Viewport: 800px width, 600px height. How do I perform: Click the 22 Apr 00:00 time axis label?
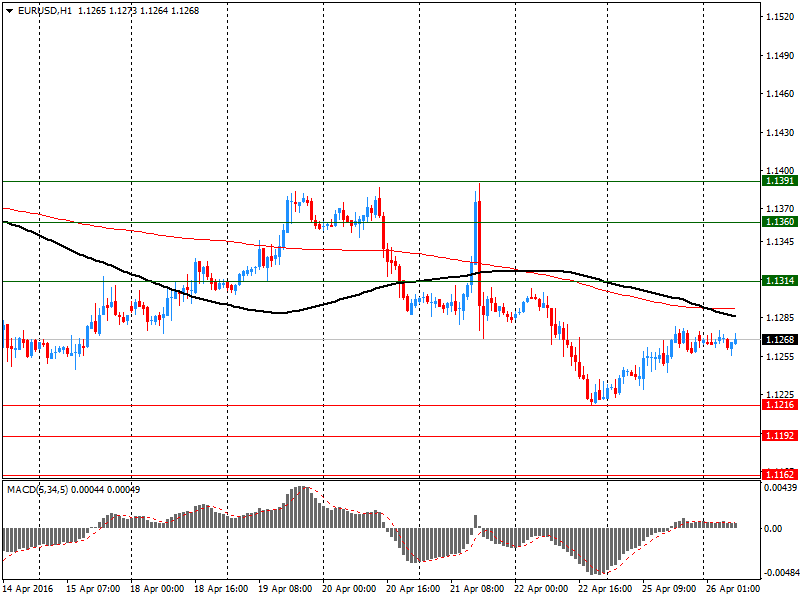[541, 589]
